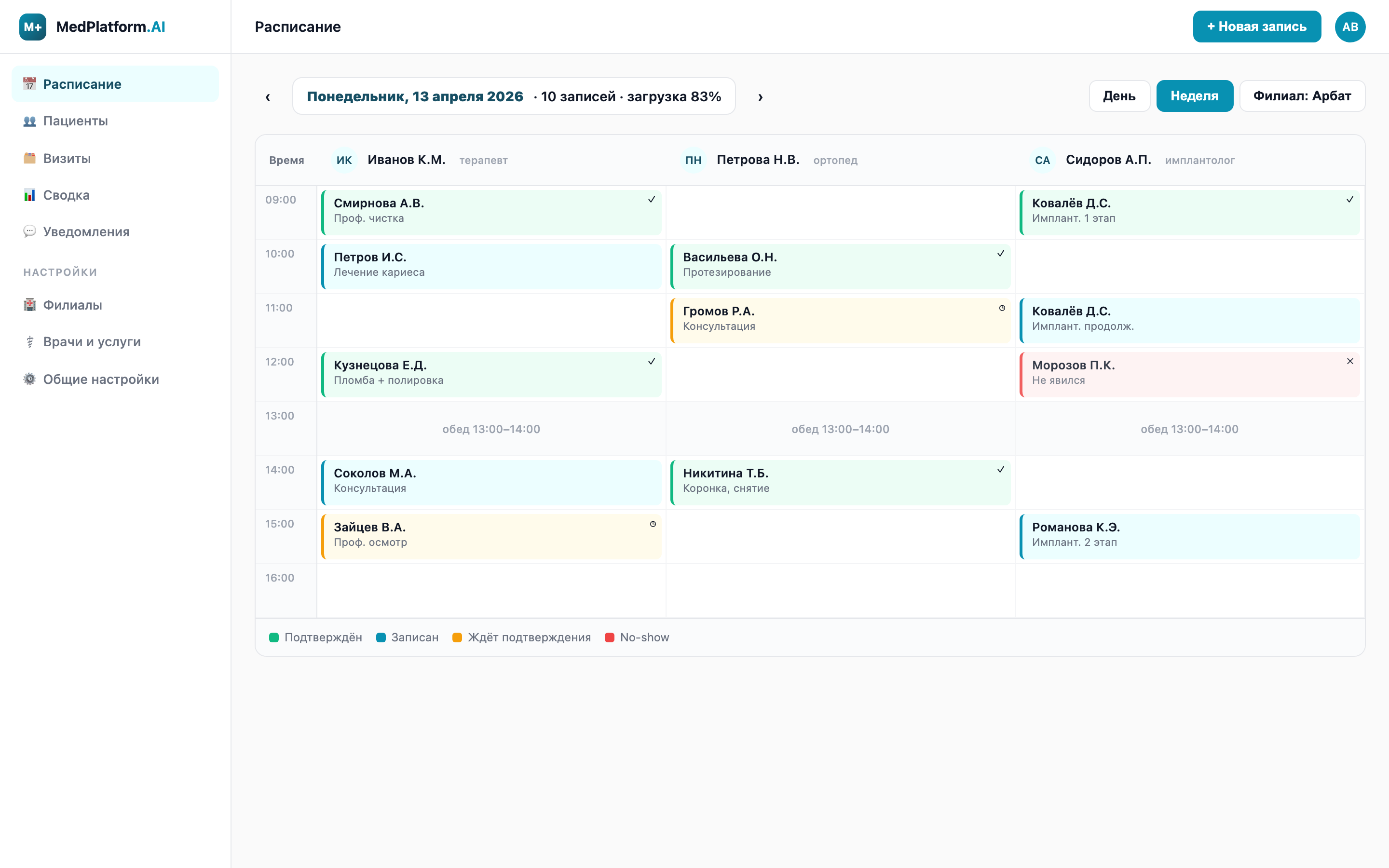This screenshot has height=868, width=1389.
Task: Click the MedPlatform.AI brand name
Action: tap(110, 27)
